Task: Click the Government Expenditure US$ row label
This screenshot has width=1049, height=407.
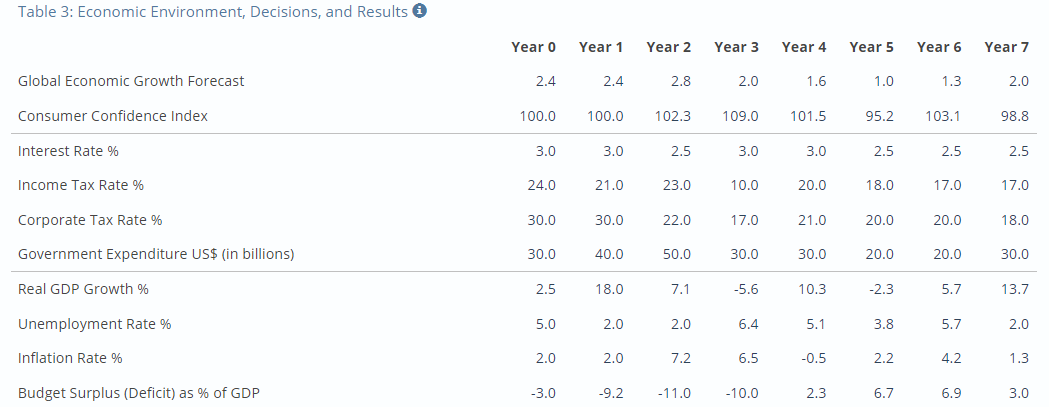Action: coord(156,254)
